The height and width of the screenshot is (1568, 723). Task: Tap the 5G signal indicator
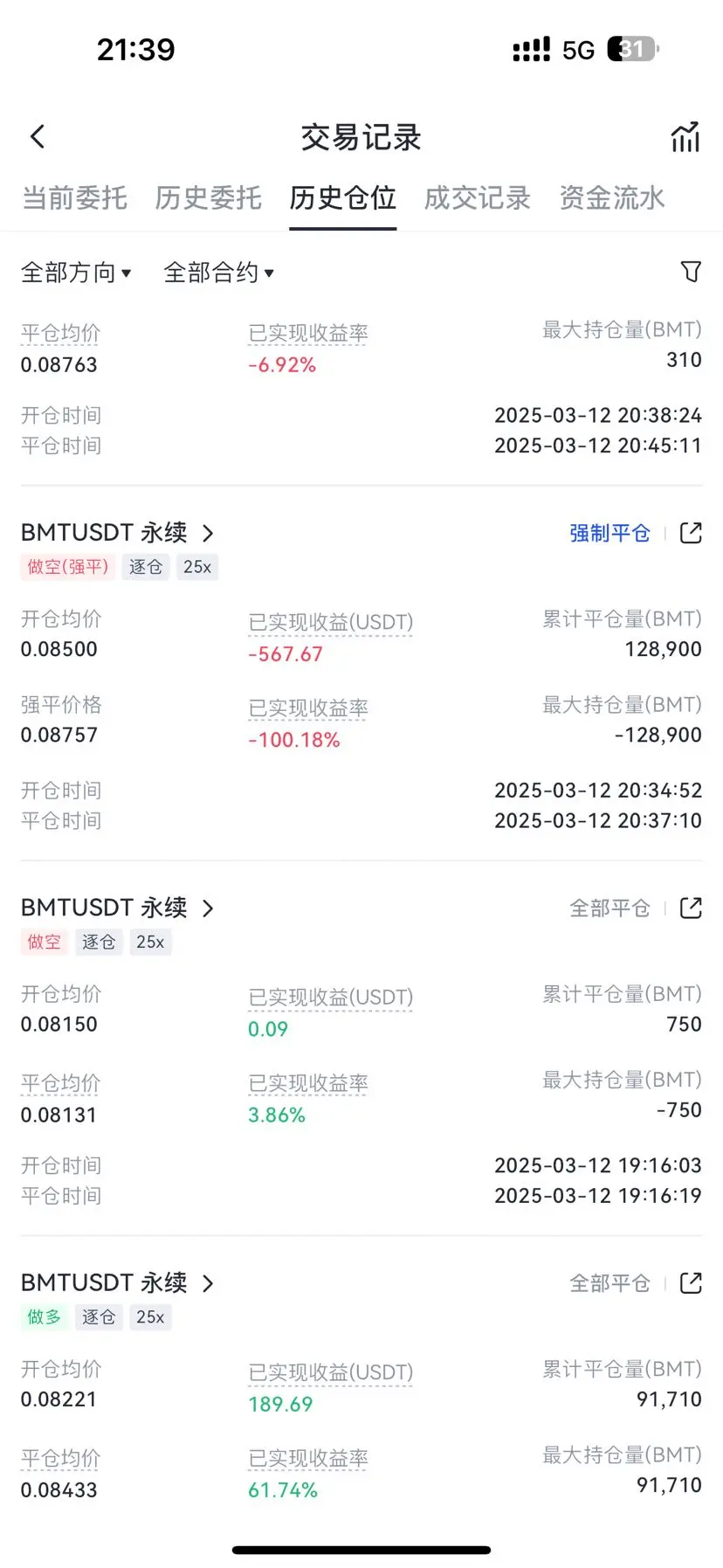578,50
